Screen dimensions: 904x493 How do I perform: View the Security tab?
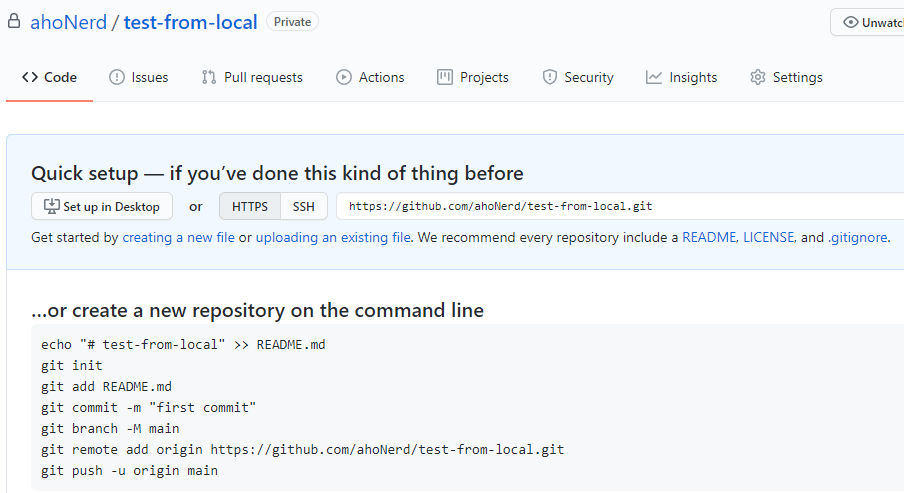coord(578,77)
